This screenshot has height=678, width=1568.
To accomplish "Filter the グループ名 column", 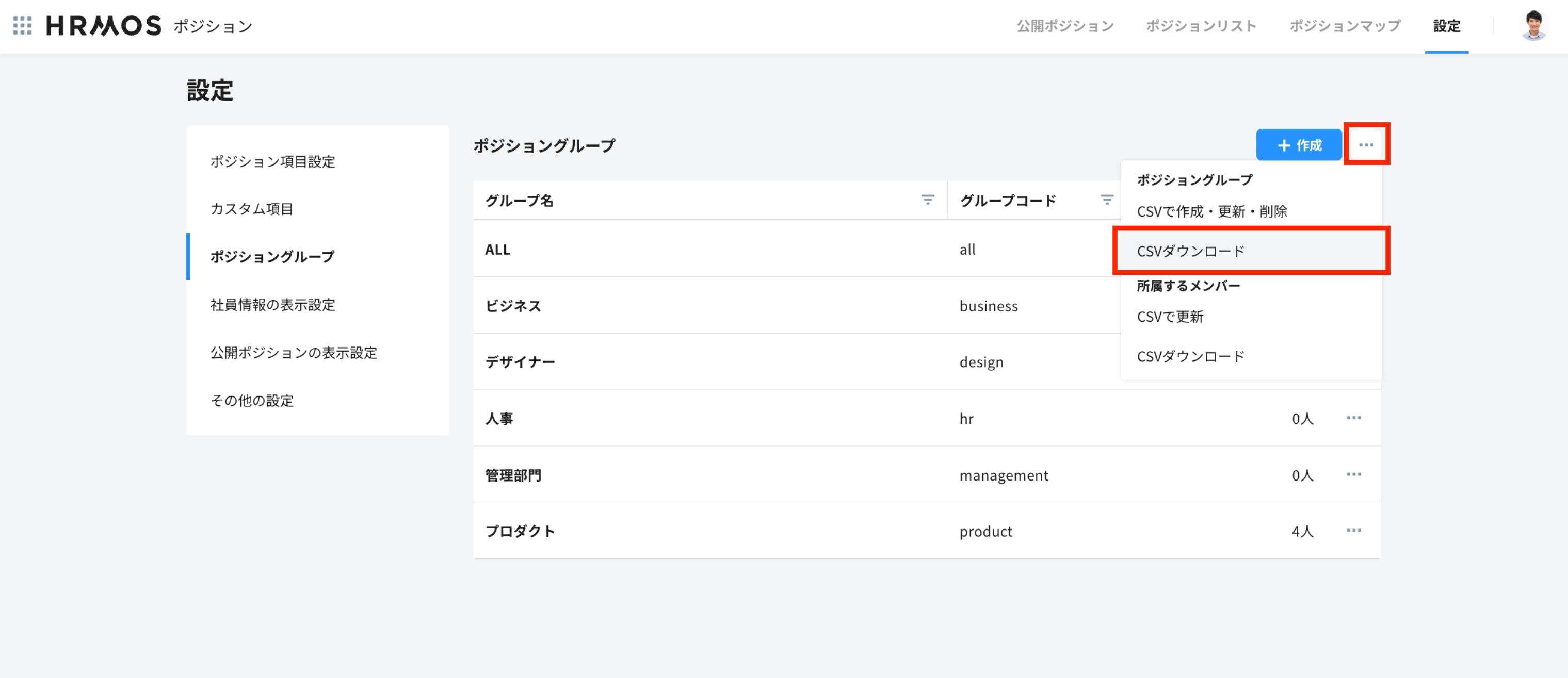I will (x=927, y=200).
